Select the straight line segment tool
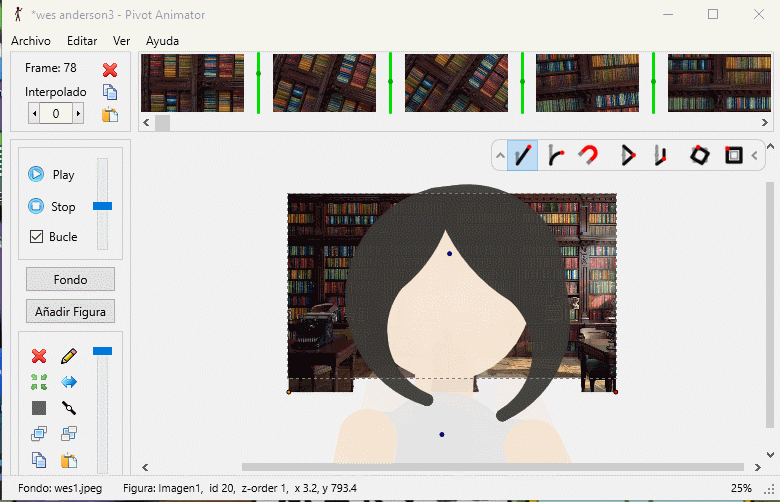This screenshot has width=780, height=502. pyautogui.click(x=522, y=155)
